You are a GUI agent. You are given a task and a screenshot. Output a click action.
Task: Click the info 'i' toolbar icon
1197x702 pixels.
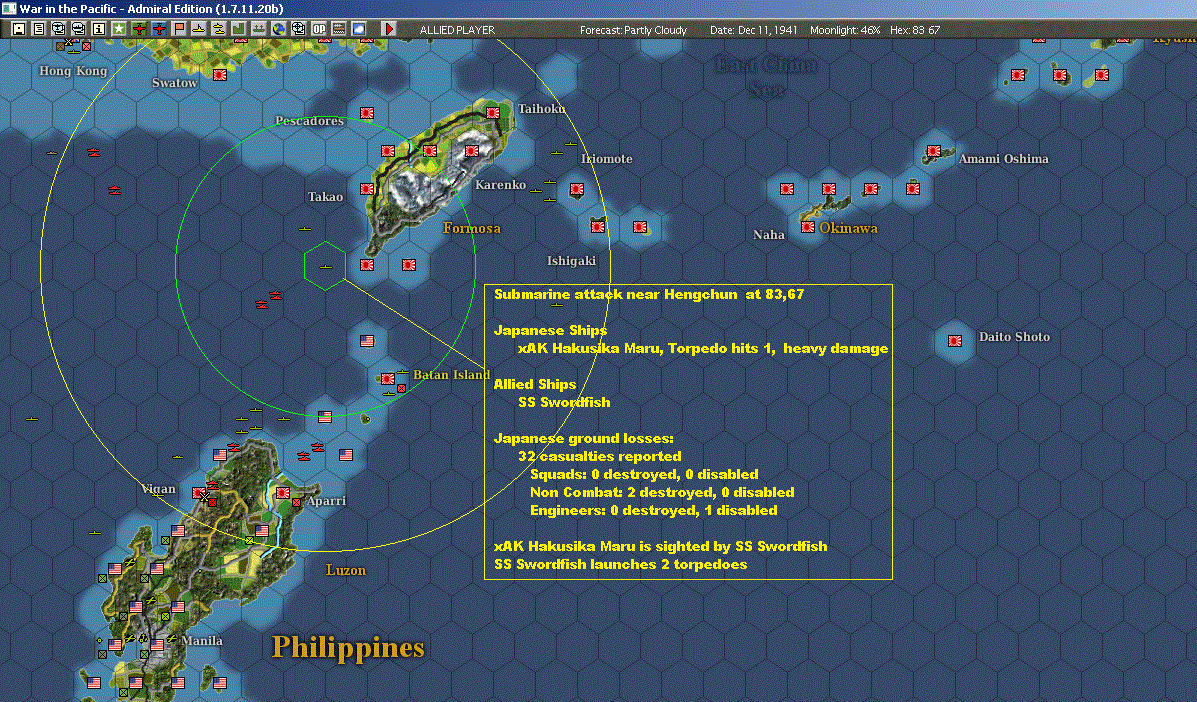98,29
